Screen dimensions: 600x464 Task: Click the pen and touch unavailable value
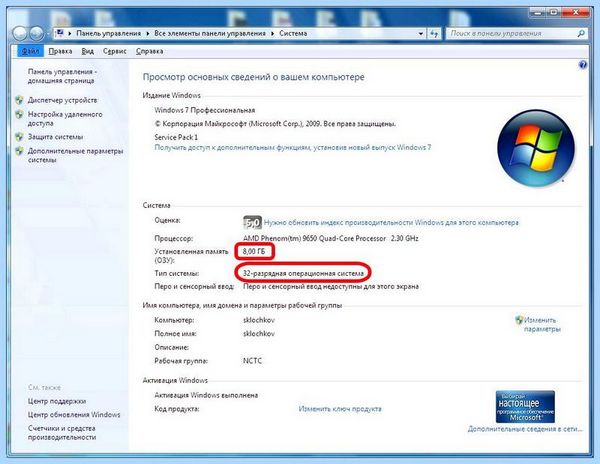tap(331, 287)
